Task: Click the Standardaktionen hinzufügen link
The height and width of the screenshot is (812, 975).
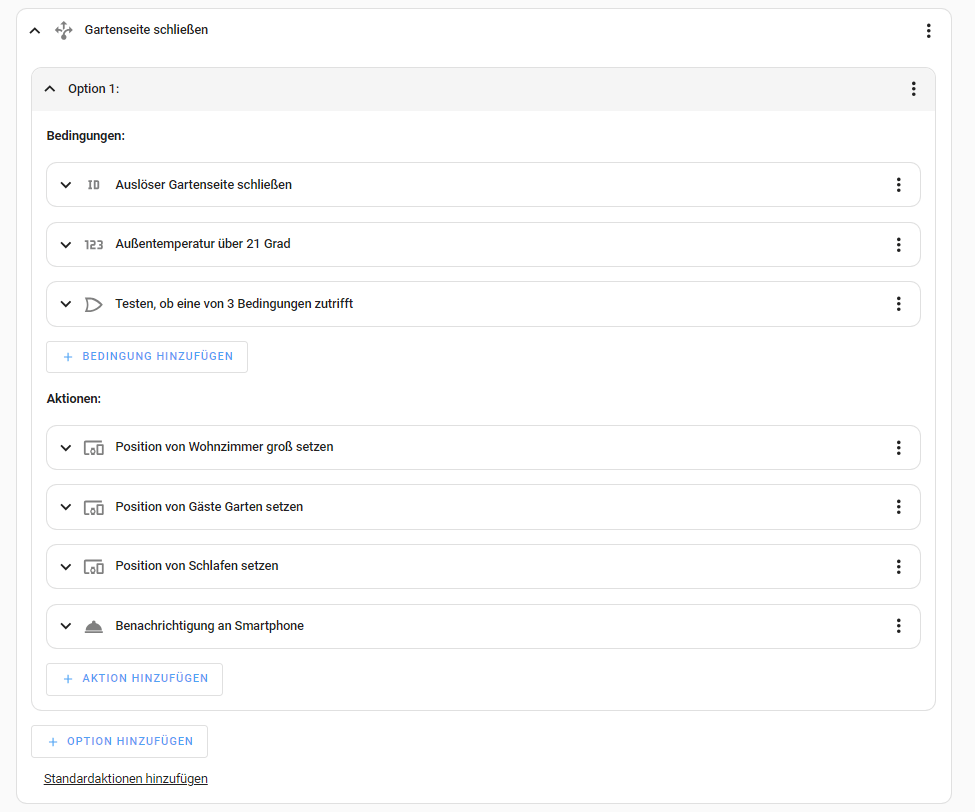Action: (126, 779)
